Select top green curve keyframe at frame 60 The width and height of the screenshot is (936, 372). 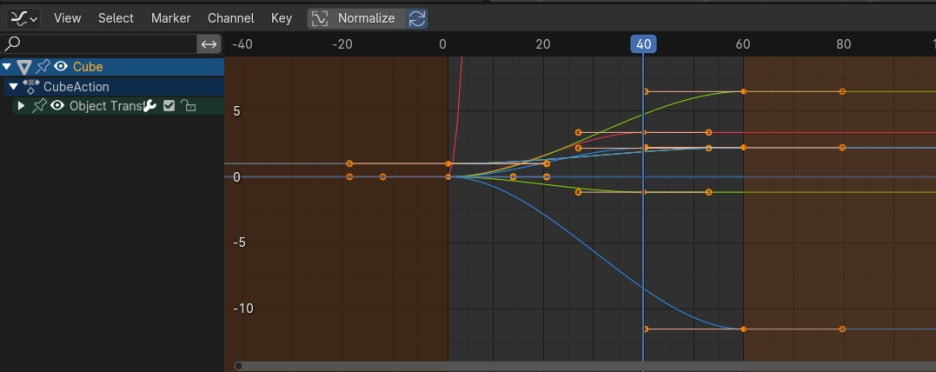coord(743,91)
